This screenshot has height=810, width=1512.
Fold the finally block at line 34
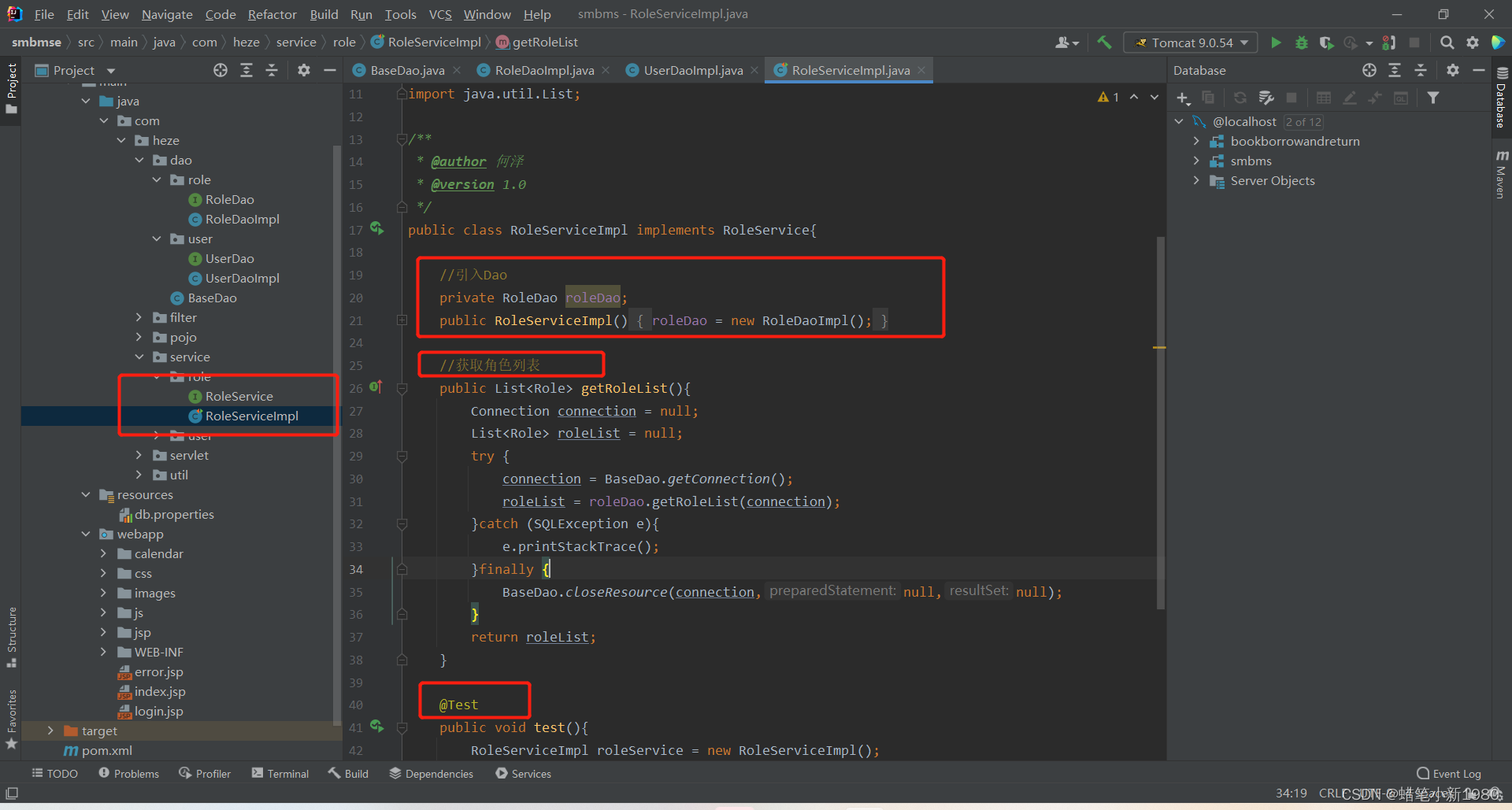pyautogui.click(x=402, y=568)
